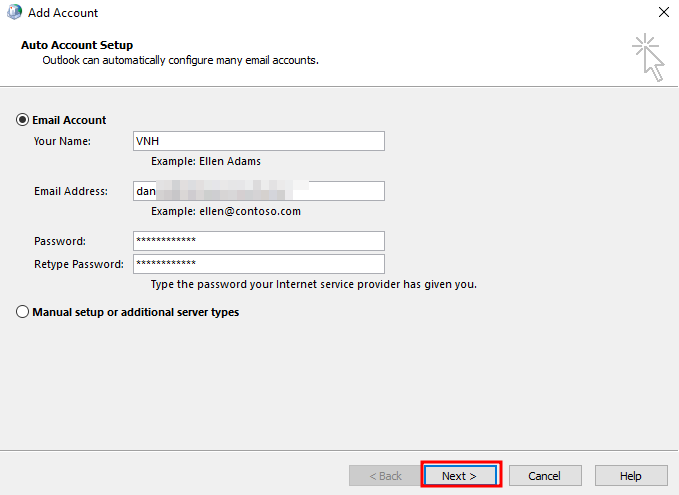Click the sparkle cursor icon in the header
The height and width of the screenshot is (495, 679).
tap(648, 56)
